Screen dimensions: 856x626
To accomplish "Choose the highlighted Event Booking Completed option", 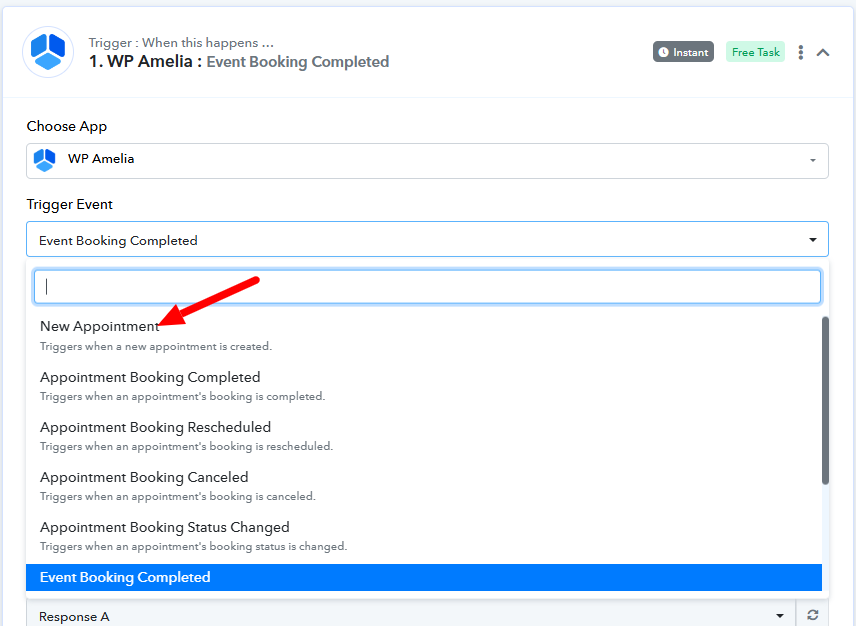I will [x=424, y=577].
